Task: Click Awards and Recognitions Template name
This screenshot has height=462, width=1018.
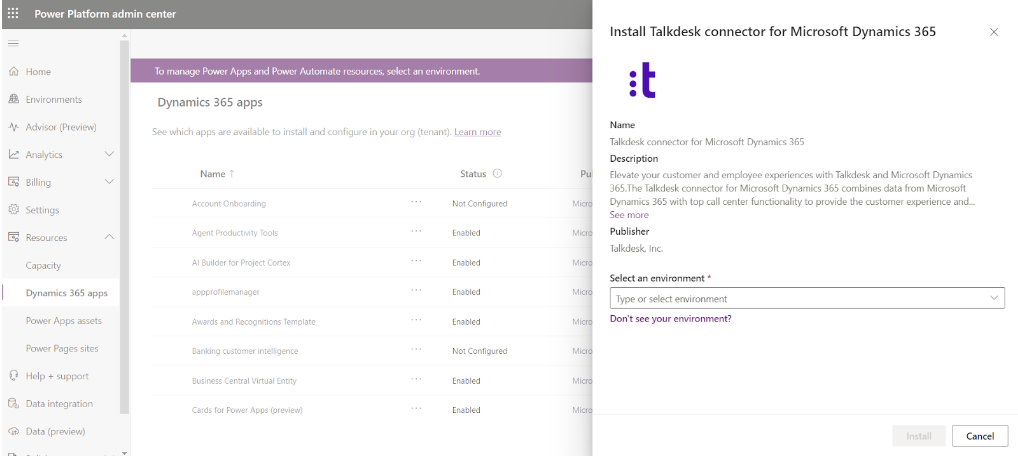Action: (253, 322)
